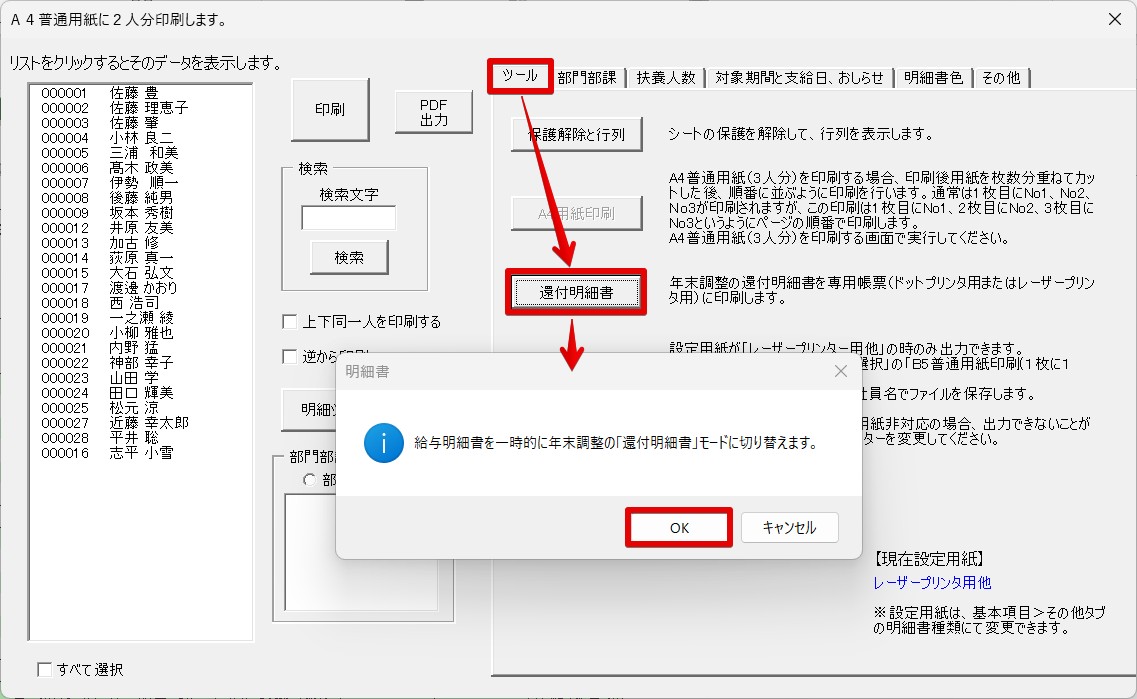Open the 対象期間と支給日、おしらせ tab
Viewport: 1137px width, 699px height.
coord(799,78)
